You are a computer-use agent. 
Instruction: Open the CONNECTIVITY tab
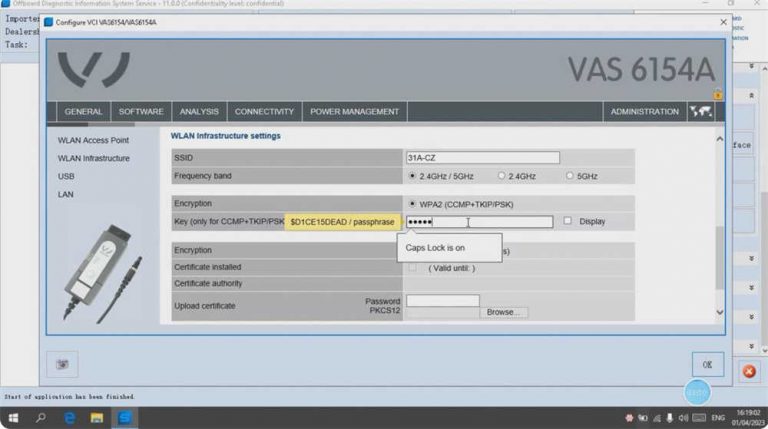click(264, 112)
